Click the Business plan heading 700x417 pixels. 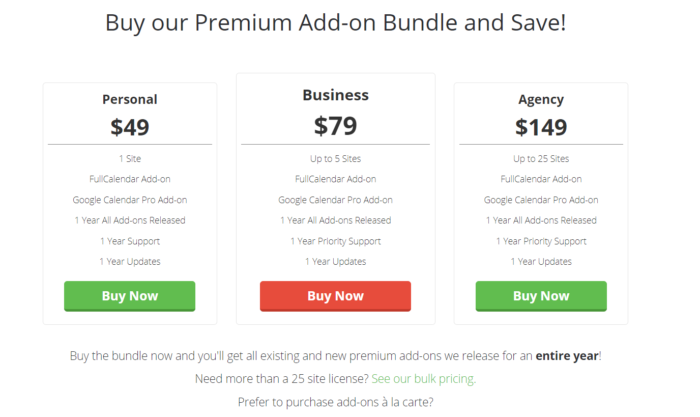coord(336,95)
